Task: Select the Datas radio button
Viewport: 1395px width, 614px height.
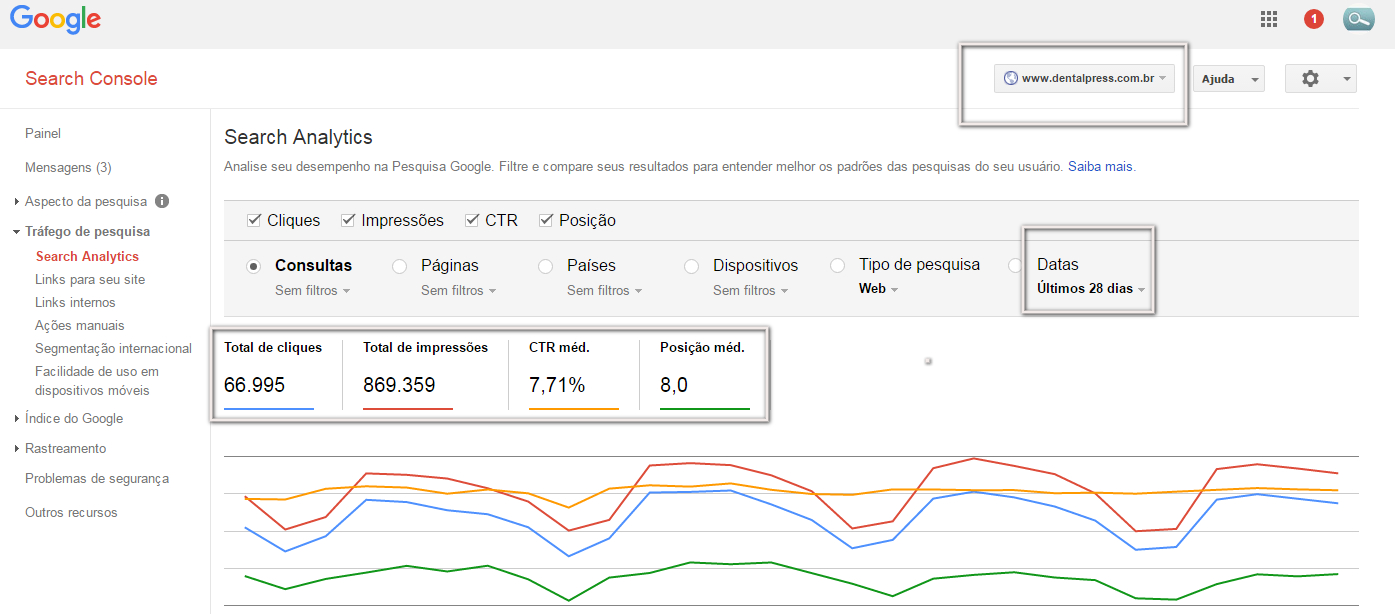Action: (1015, 266)
